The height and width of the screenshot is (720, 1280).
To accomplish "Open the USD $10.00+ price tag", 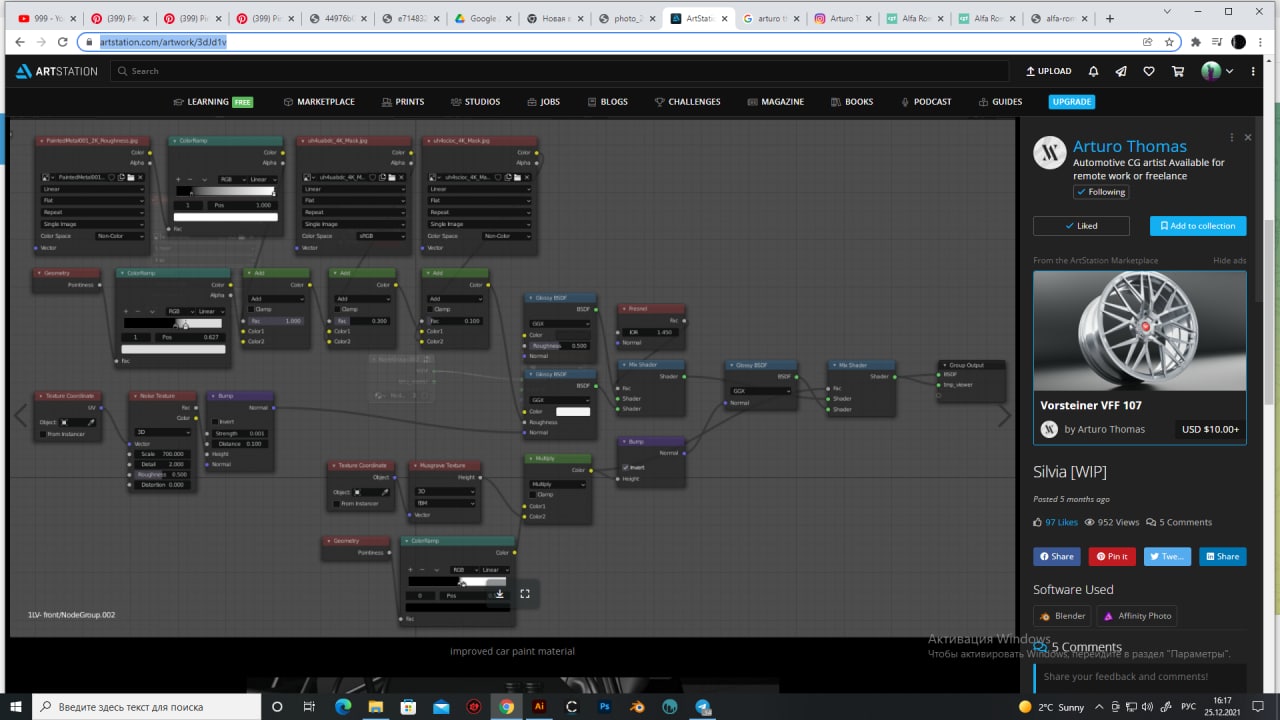I will [x=1210, y=430].
